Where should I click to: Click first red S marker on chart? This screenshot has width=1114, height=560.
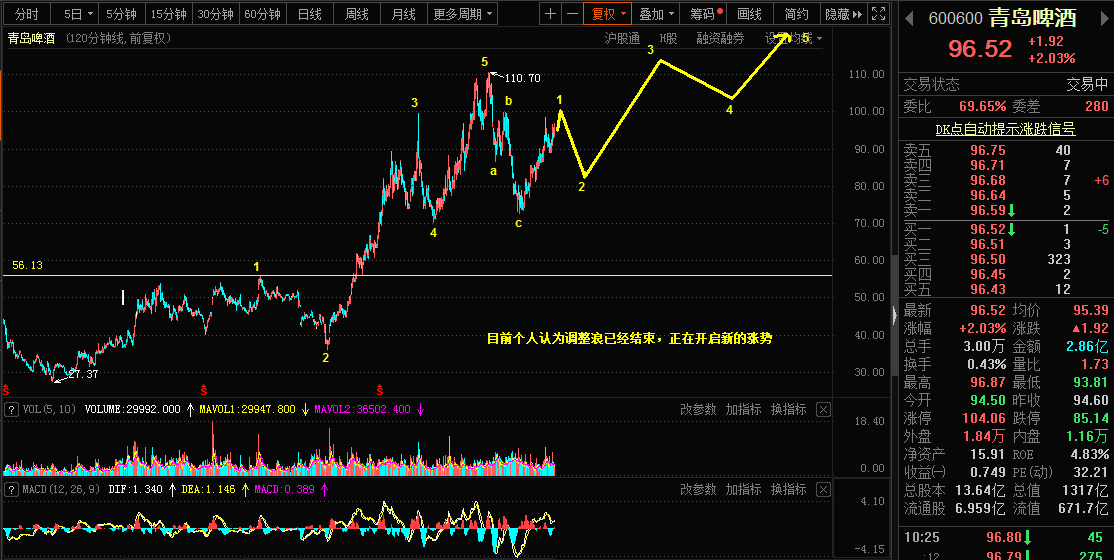6,389
